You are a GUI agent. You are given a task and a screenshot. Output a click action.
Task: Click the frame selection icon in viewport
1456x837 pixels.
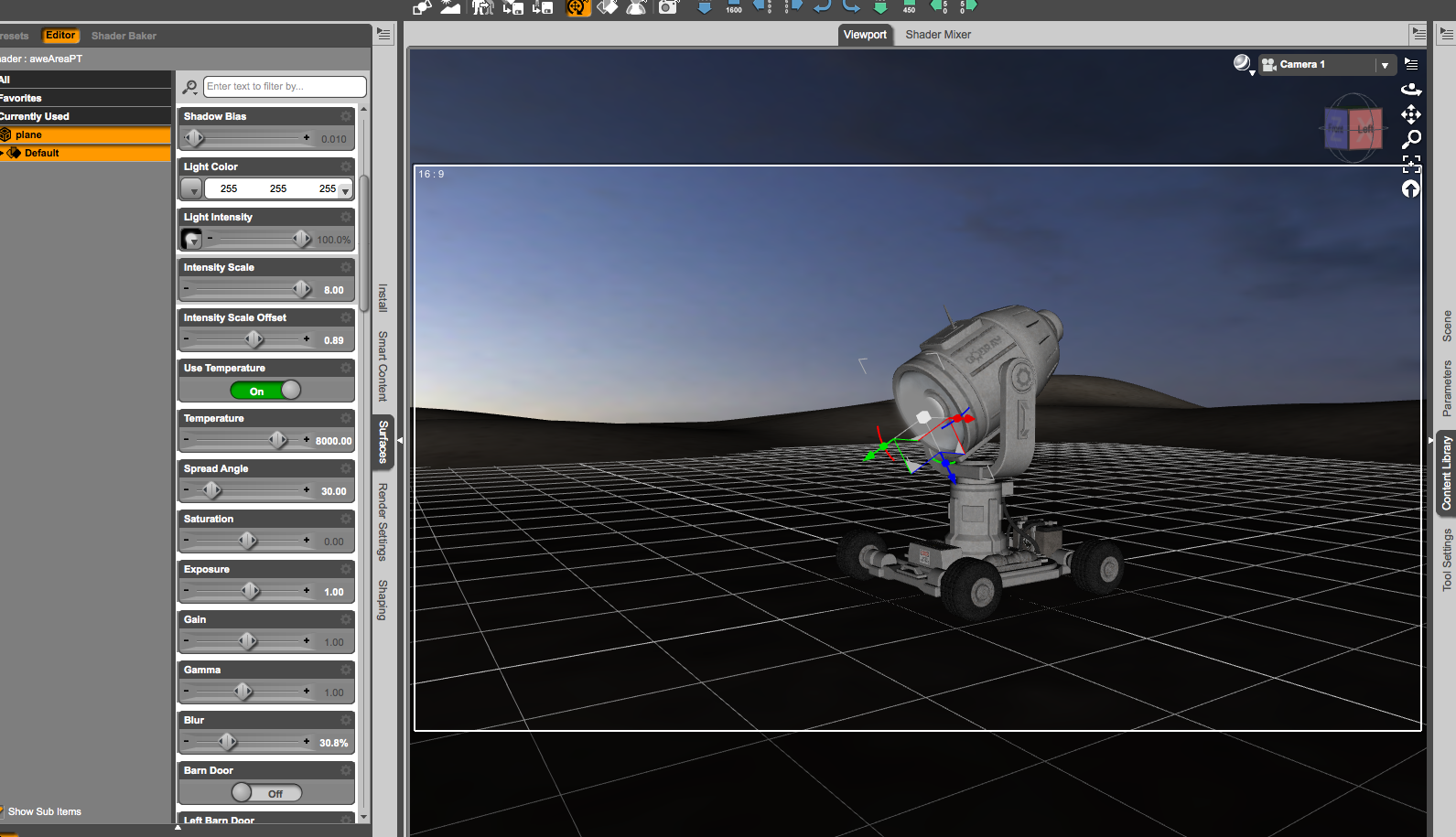tap(1411, 164)
